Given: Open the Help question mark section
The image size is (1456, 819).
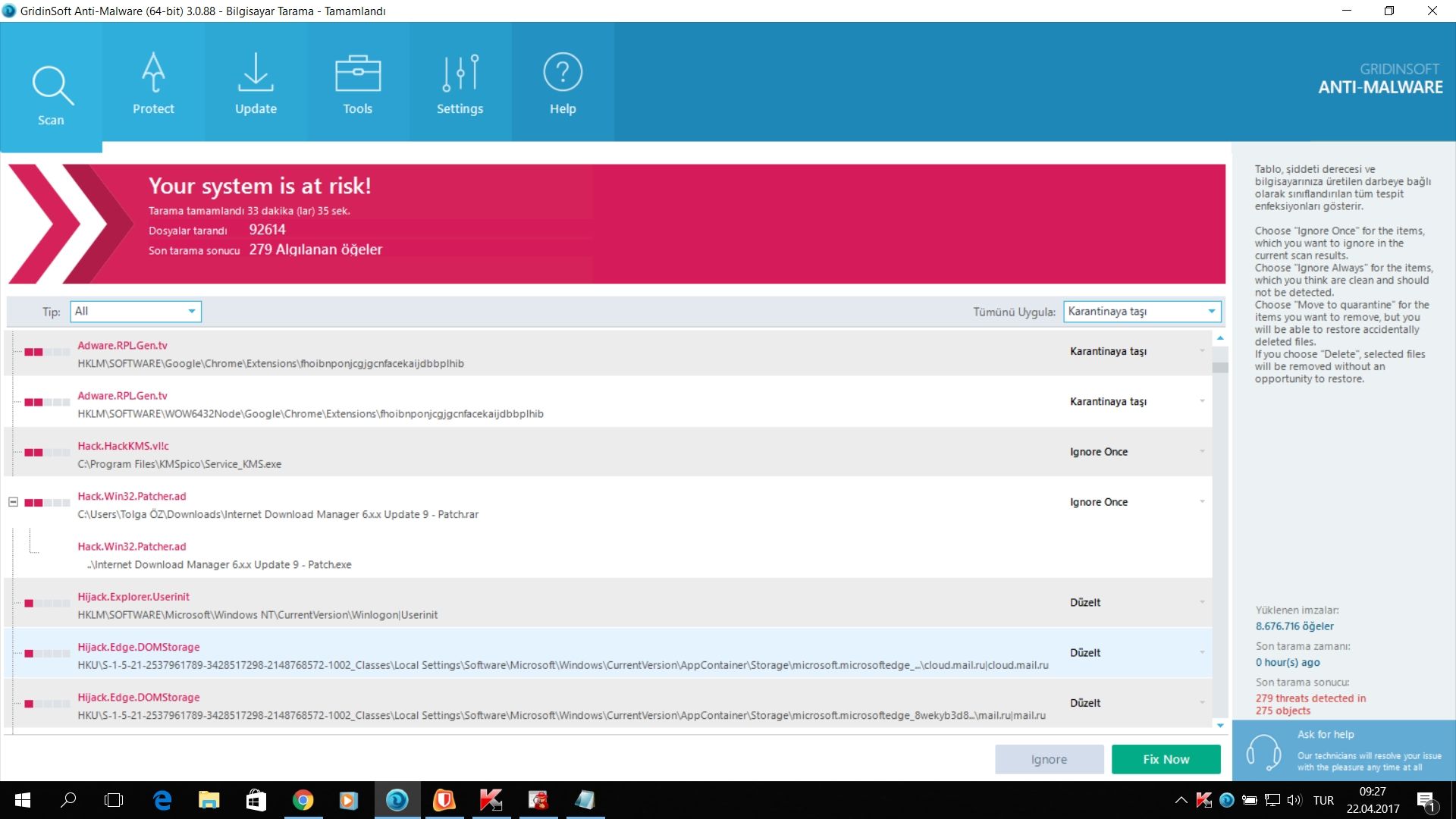Looking at the screenshot, I should click(x=563, y=83).
